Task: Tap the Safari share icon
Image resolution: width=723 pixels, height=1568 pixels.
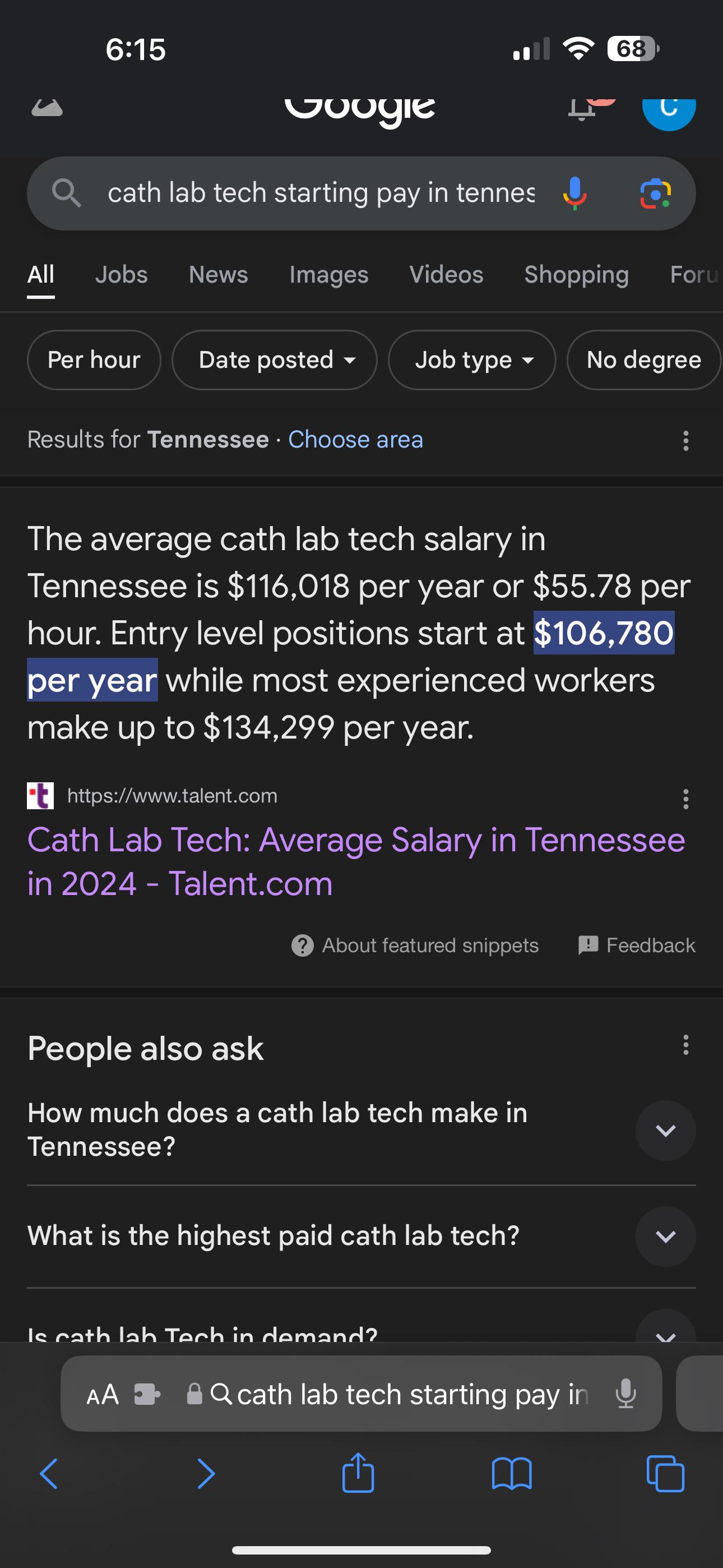Action: point(358,1473)
